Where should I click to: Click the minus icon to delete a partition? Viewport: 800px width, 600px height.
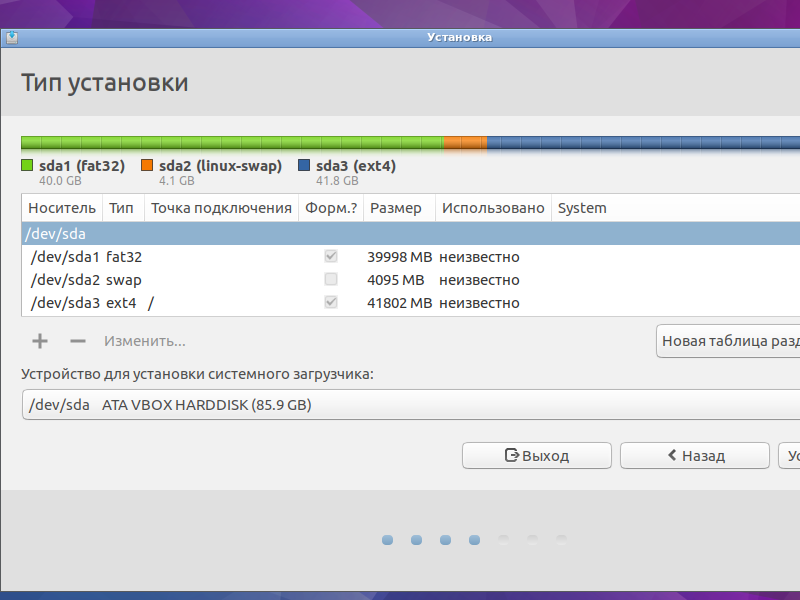point(76,341)
